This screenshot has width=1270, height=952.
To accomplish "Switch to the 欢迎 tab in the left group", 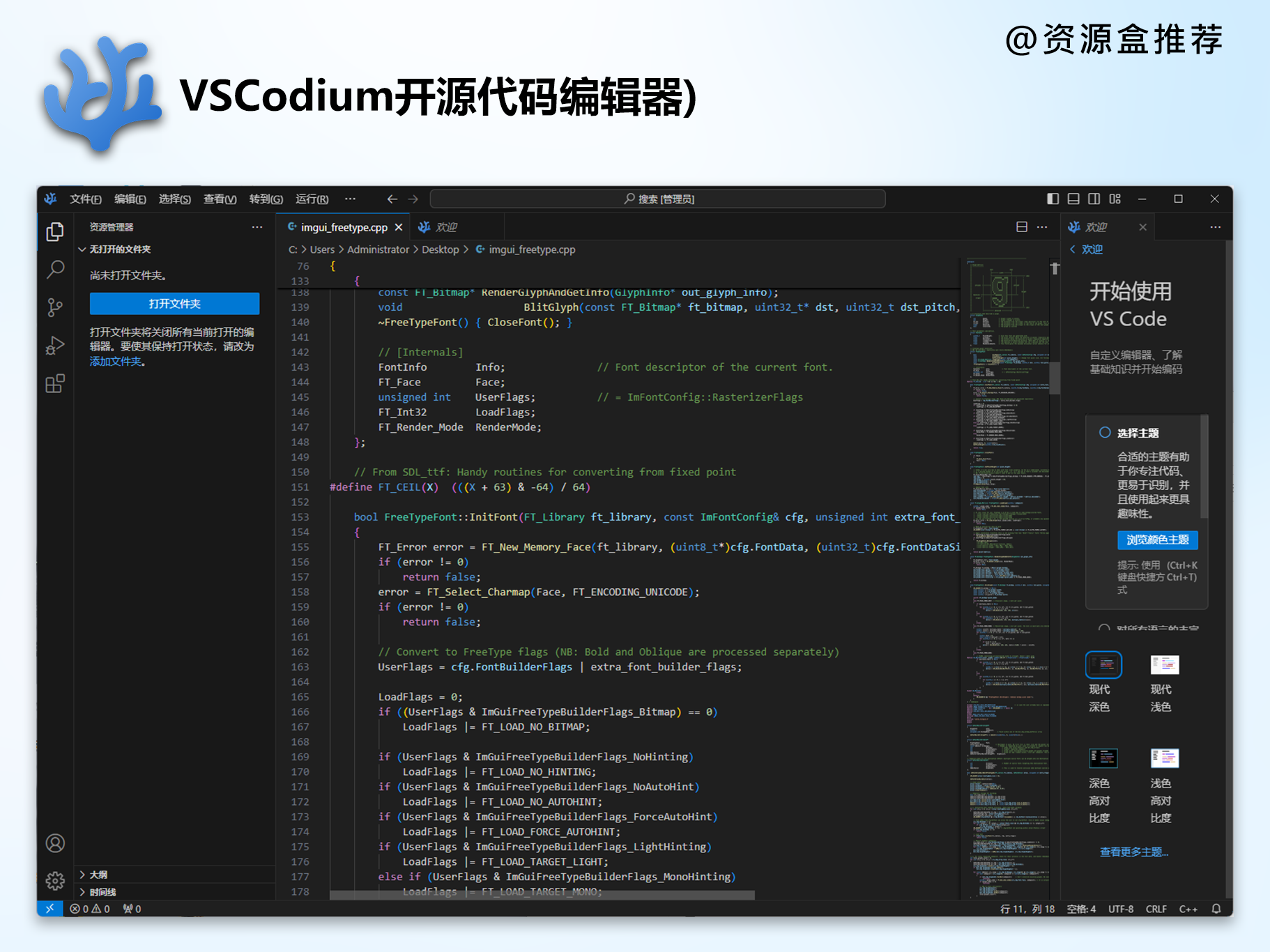I will (446, 227).
